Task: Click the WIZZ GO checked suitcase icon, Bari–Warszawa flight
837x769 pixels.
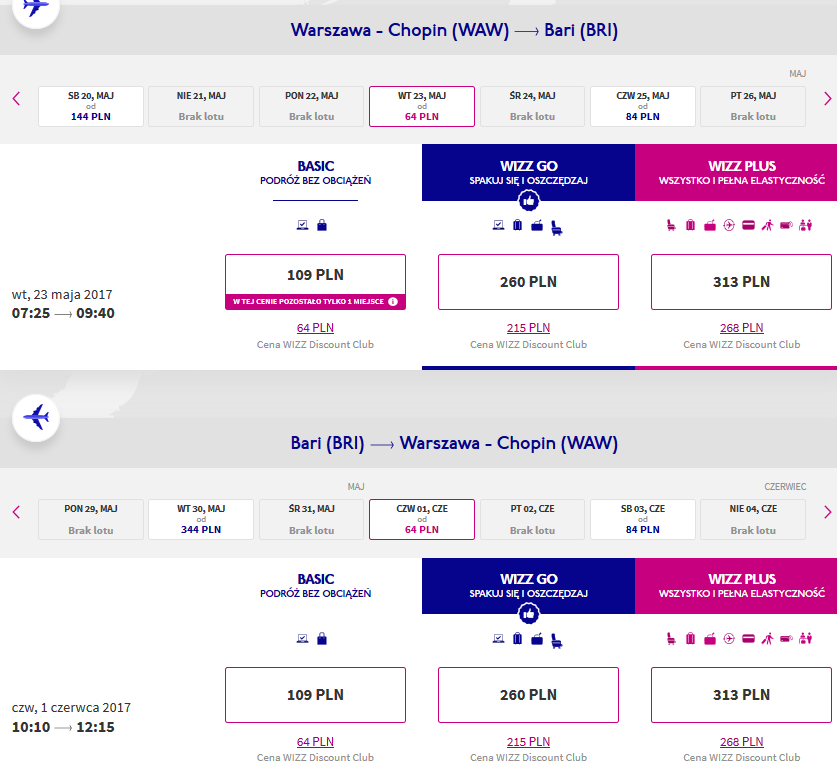Action: tap(517, 638)
